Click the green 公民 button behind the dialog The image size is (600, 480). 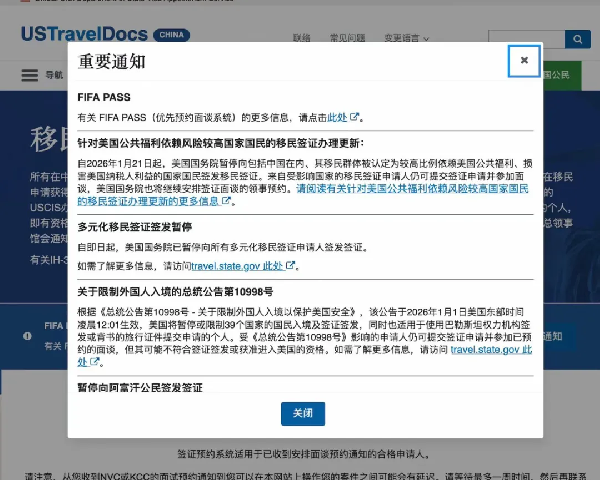(562, 75)
